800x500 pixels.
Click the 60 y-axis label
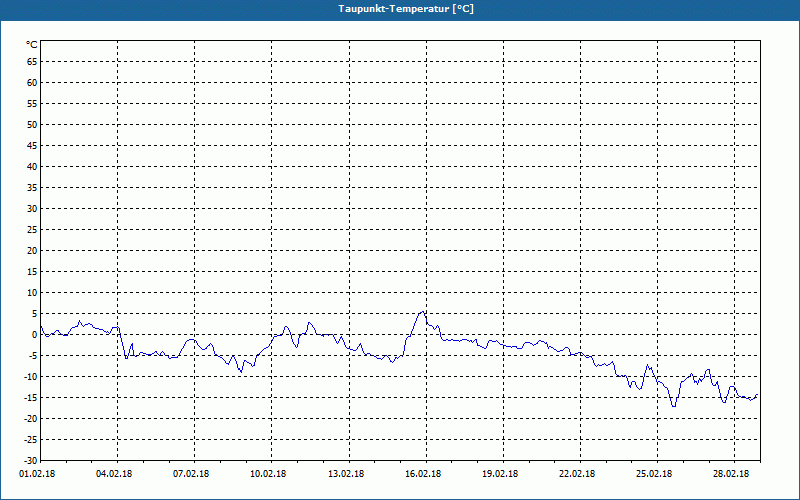32,83
